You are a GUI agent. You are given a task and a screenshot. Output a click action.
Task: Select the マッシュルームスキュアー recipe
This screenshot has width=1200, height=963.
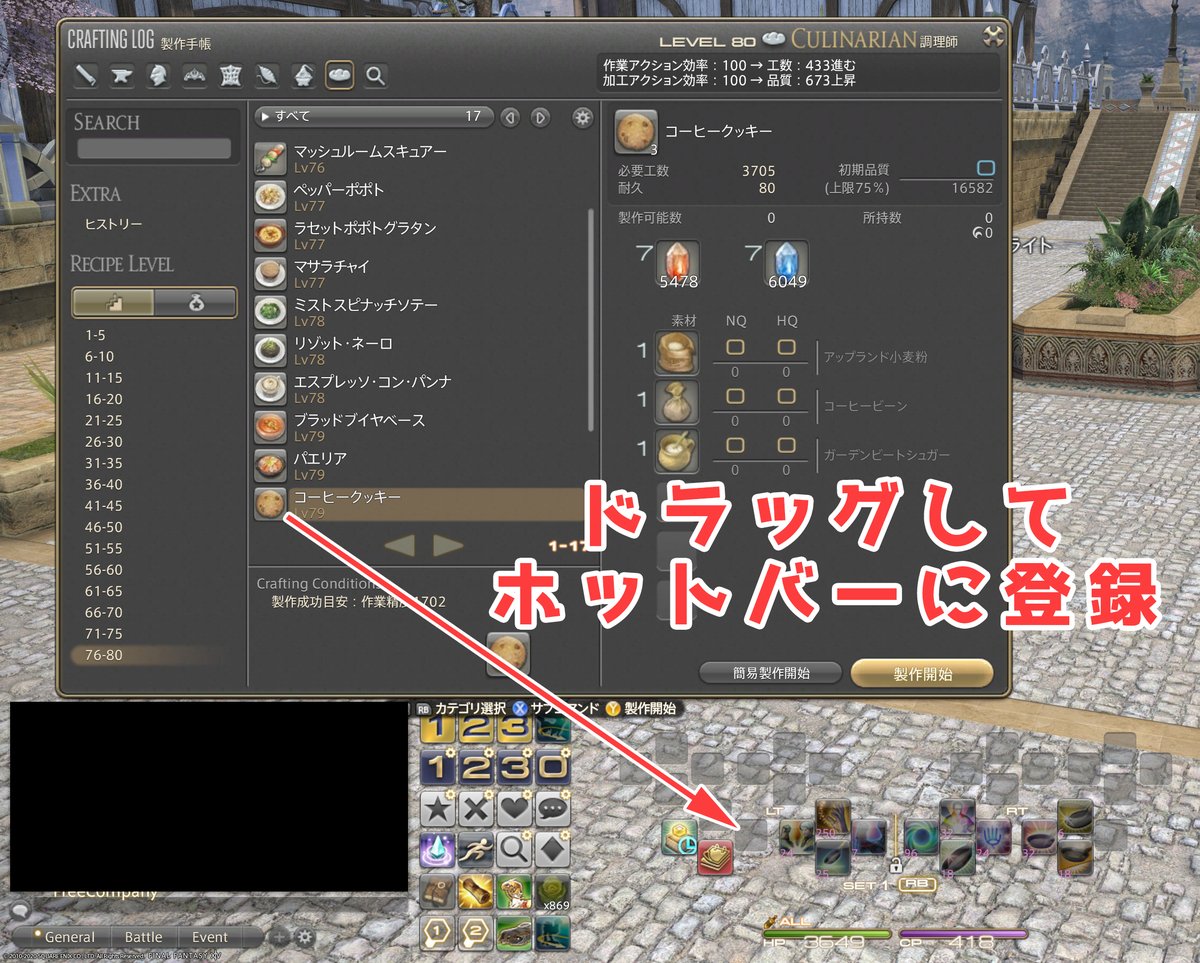(420, 158)
